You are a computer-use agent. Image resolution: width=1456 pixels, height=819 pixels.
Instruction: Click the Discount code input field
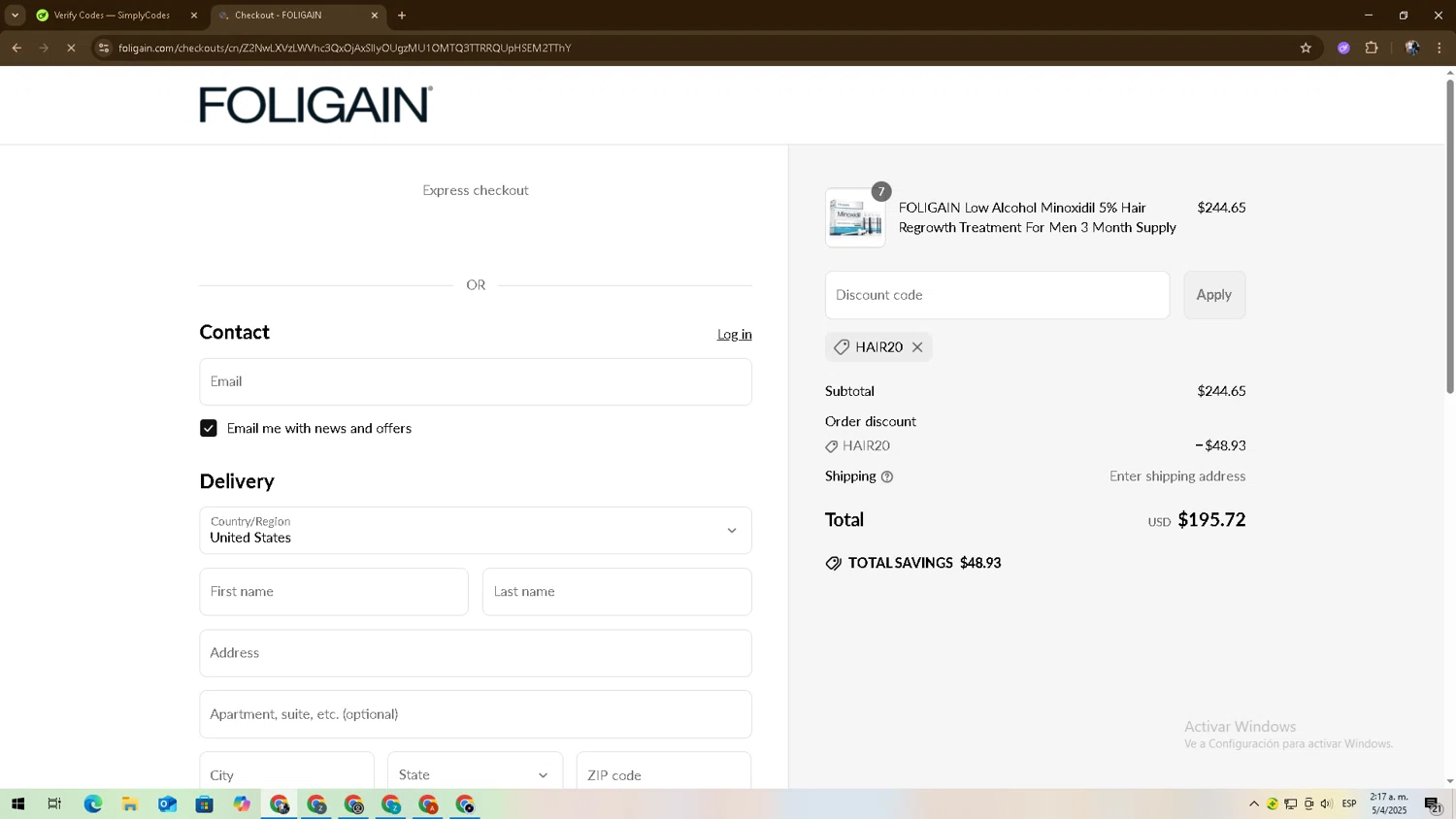point(997,295)
